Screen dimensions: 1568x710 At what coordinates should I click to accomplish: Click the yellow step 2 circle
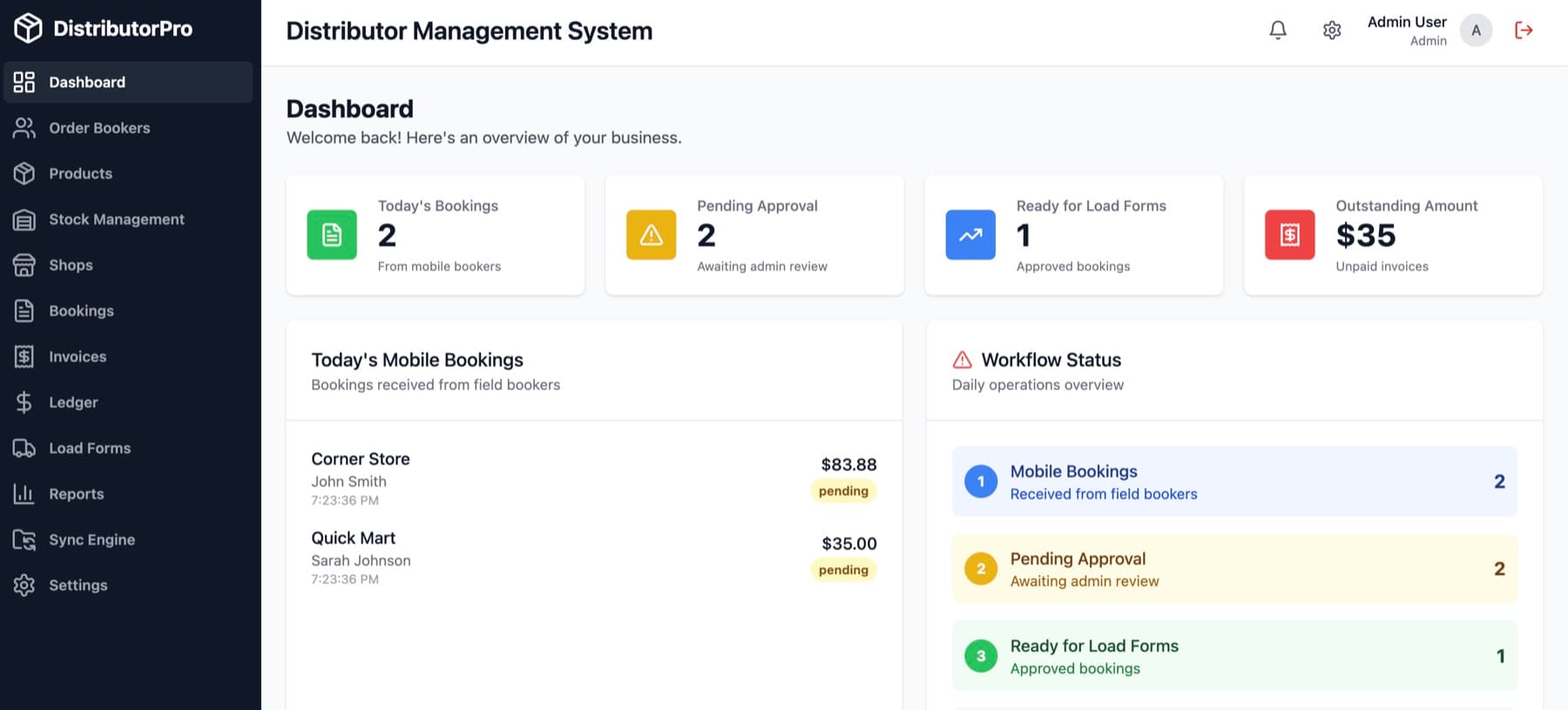coord(981,569)
